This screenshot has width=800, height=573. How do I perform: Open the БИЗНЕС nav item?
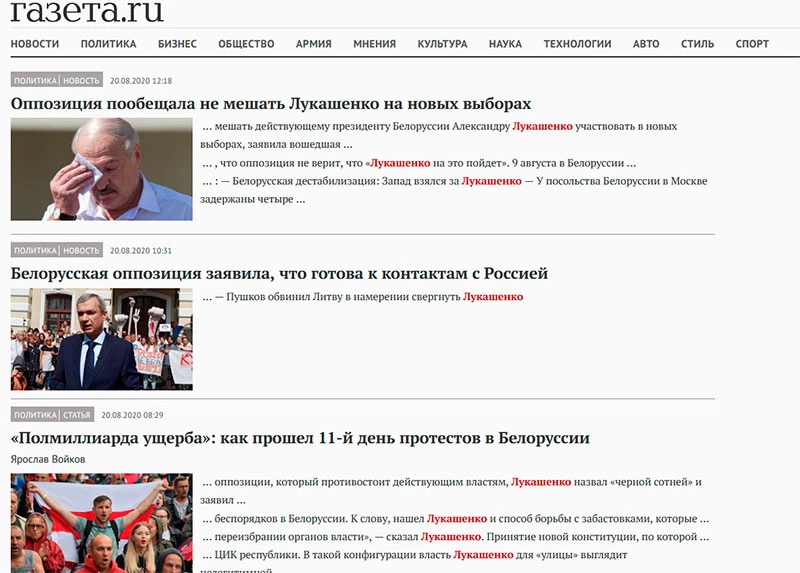click(x=177, y=44)
